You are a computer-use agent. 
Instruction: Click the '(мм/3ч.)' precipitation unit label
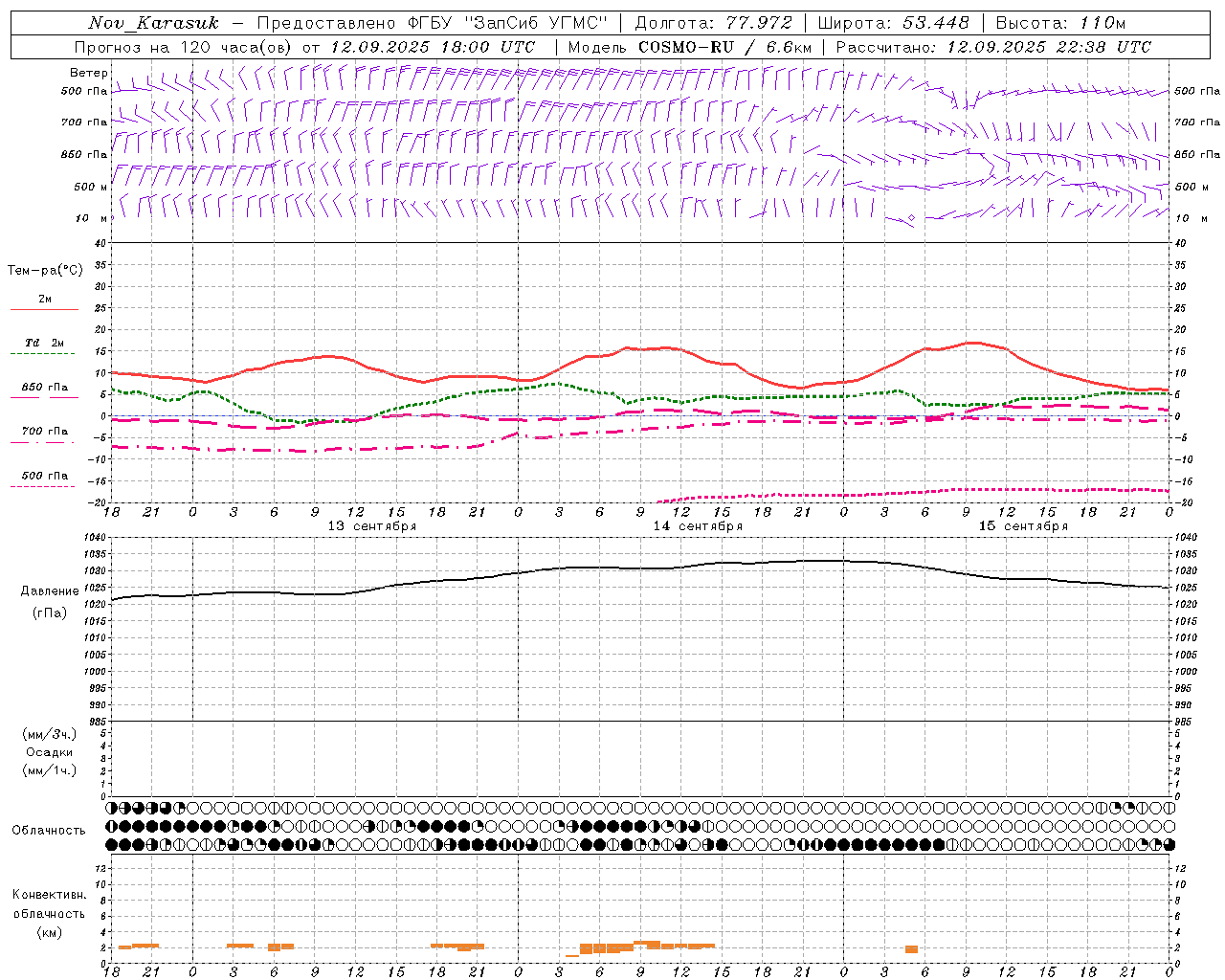click(50, 734)
